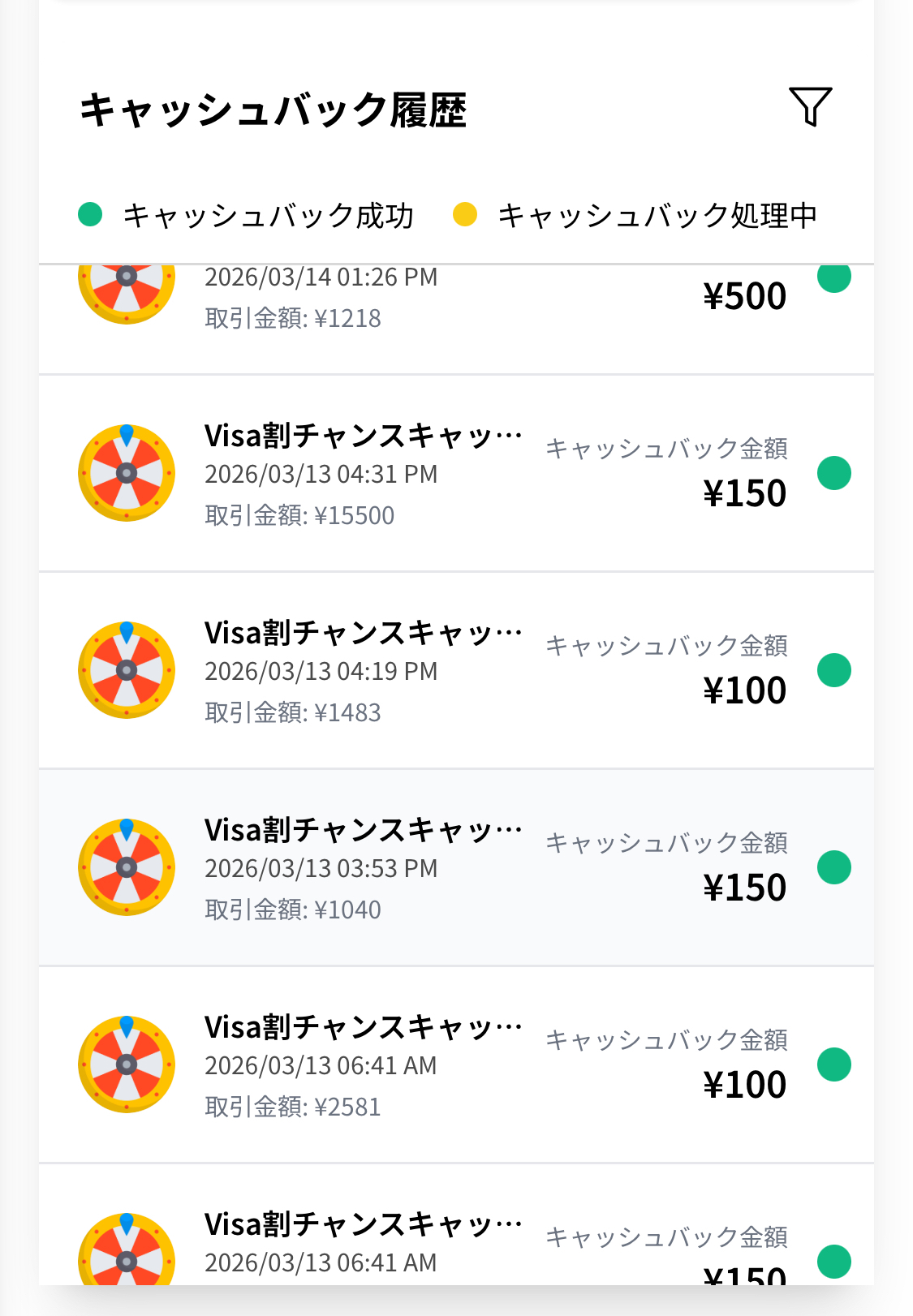Open Visa割チャンス entry dated 03/13 03:53 PM
Image resolution: width=913 pixels, height=1316 pixels.
[363, 831]
